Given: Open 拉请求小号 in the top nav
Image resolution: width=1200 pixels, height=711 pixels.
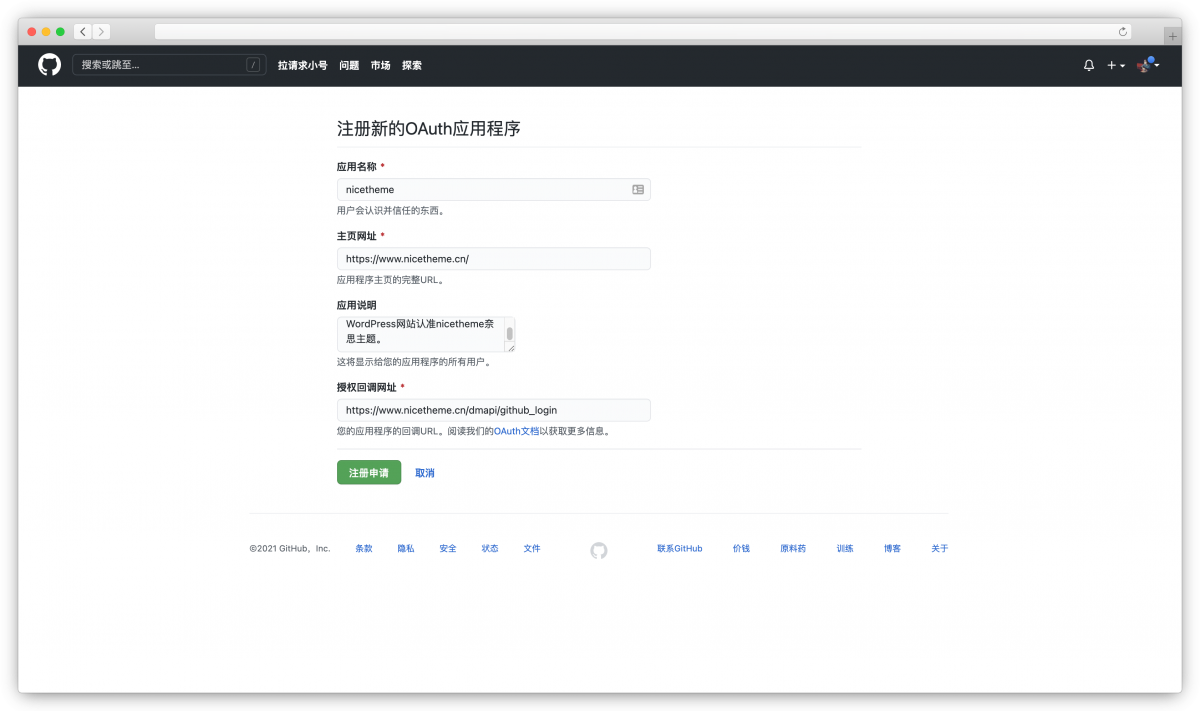Looking at the screenshot, I should tap(303, 65).
